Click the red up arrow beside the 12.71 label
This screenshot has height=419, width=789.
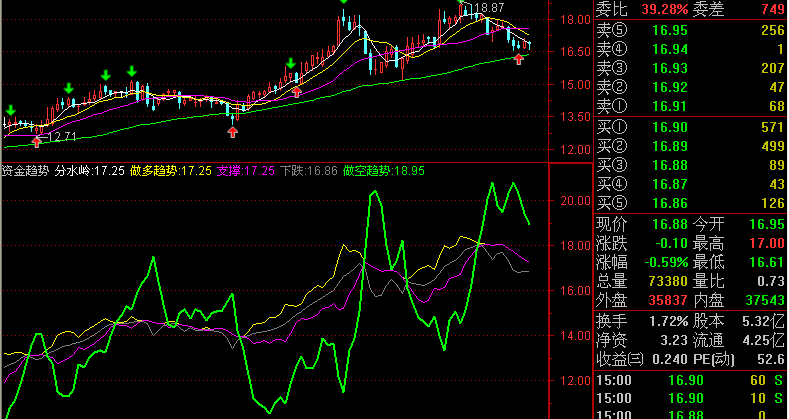tap(36, 142)
